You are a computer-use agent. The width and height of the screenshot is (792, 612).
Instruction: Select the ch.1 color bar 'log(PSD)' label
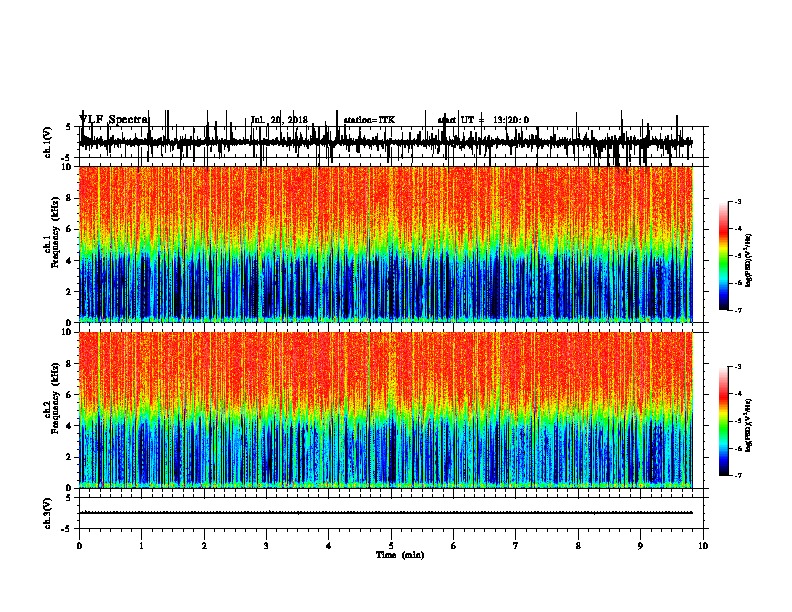pos(748,261)
